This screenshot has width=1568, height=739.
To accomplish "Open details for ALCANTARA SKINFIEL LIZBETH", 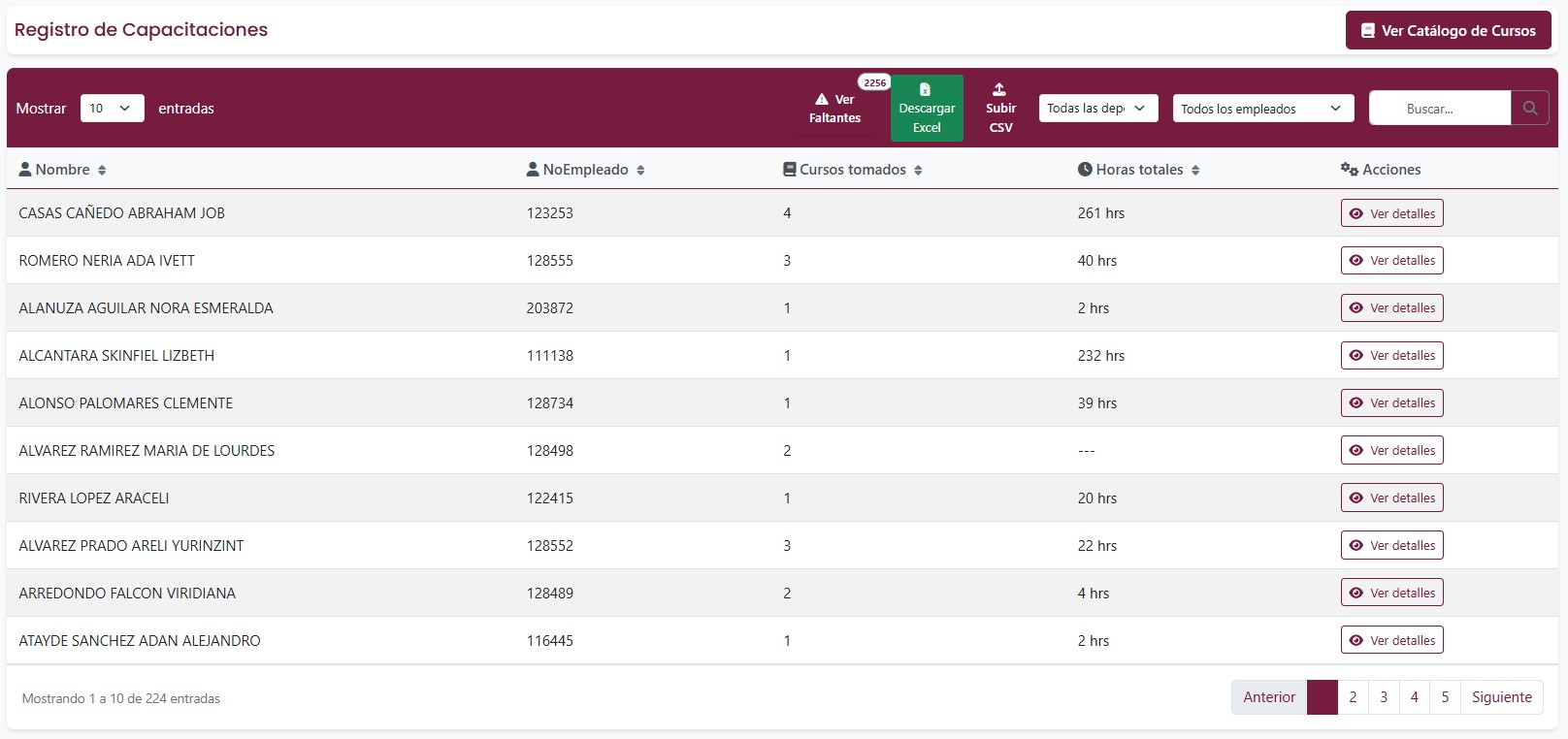I will [x=1391, y=356].
